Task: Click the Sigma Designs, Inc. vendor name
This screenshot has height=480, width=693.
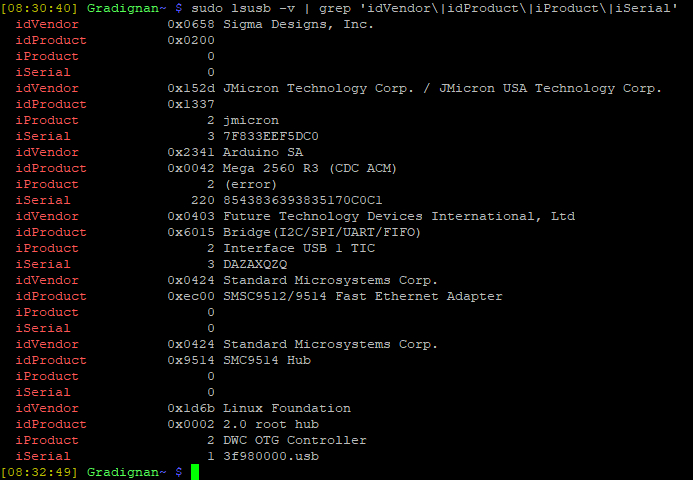Action: pyautogui.click(x=298, y=24)
